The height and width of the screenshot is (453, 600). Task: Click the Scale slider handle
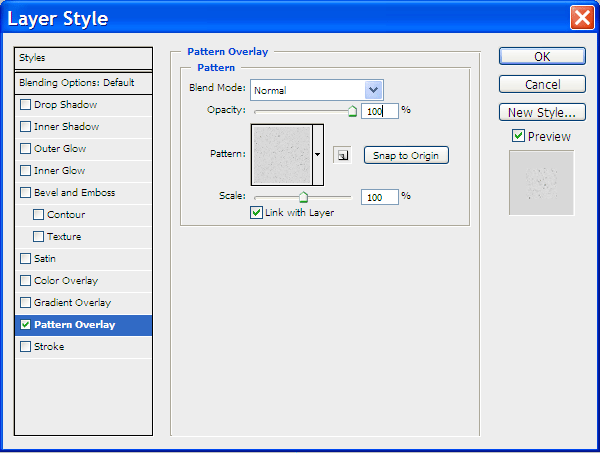tap(303, 198)
